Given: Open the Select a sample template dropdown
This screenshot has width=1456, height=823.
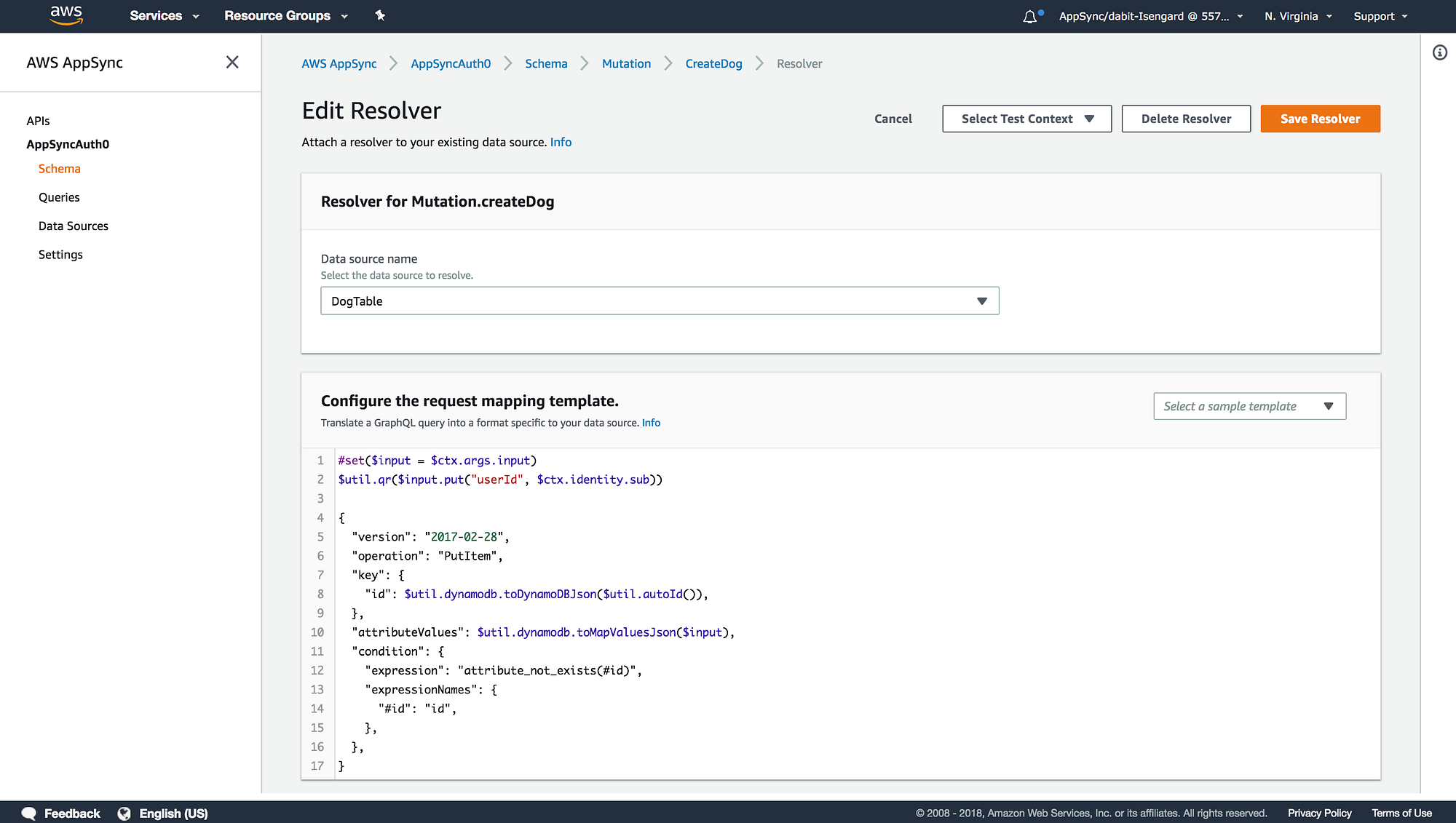Looking at the screenshot, I should pyautogui.click(x=1249, y=406).
